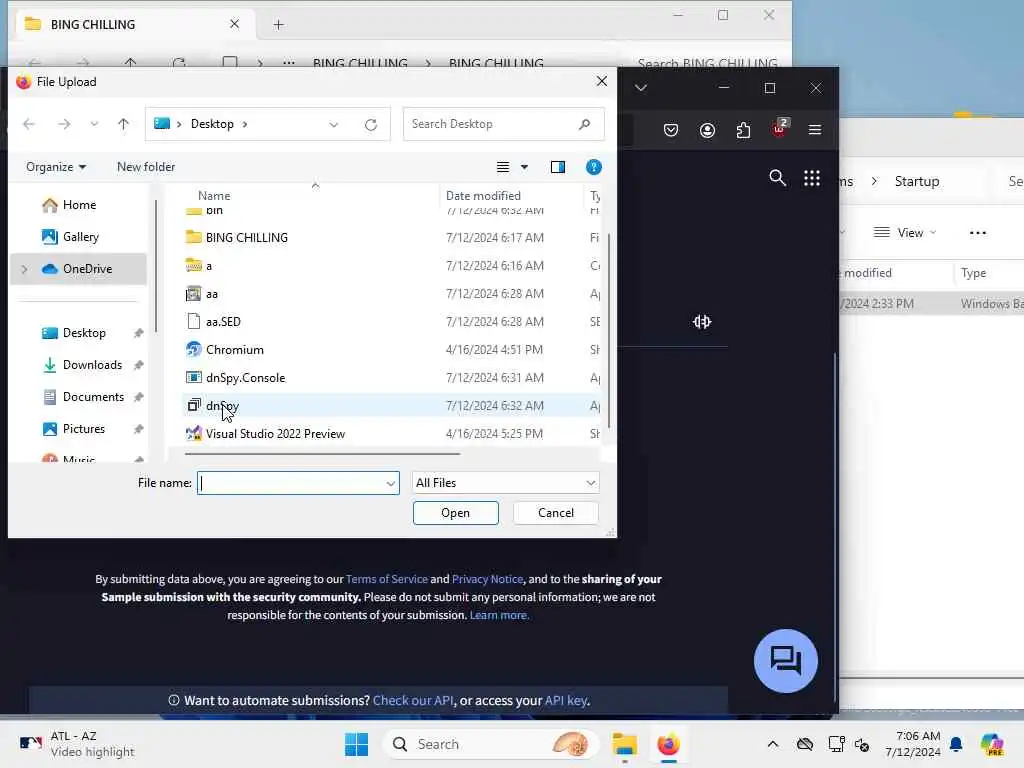Click the search magnifier in Search Desktop
1024x768 pixels.
[584, 124]
